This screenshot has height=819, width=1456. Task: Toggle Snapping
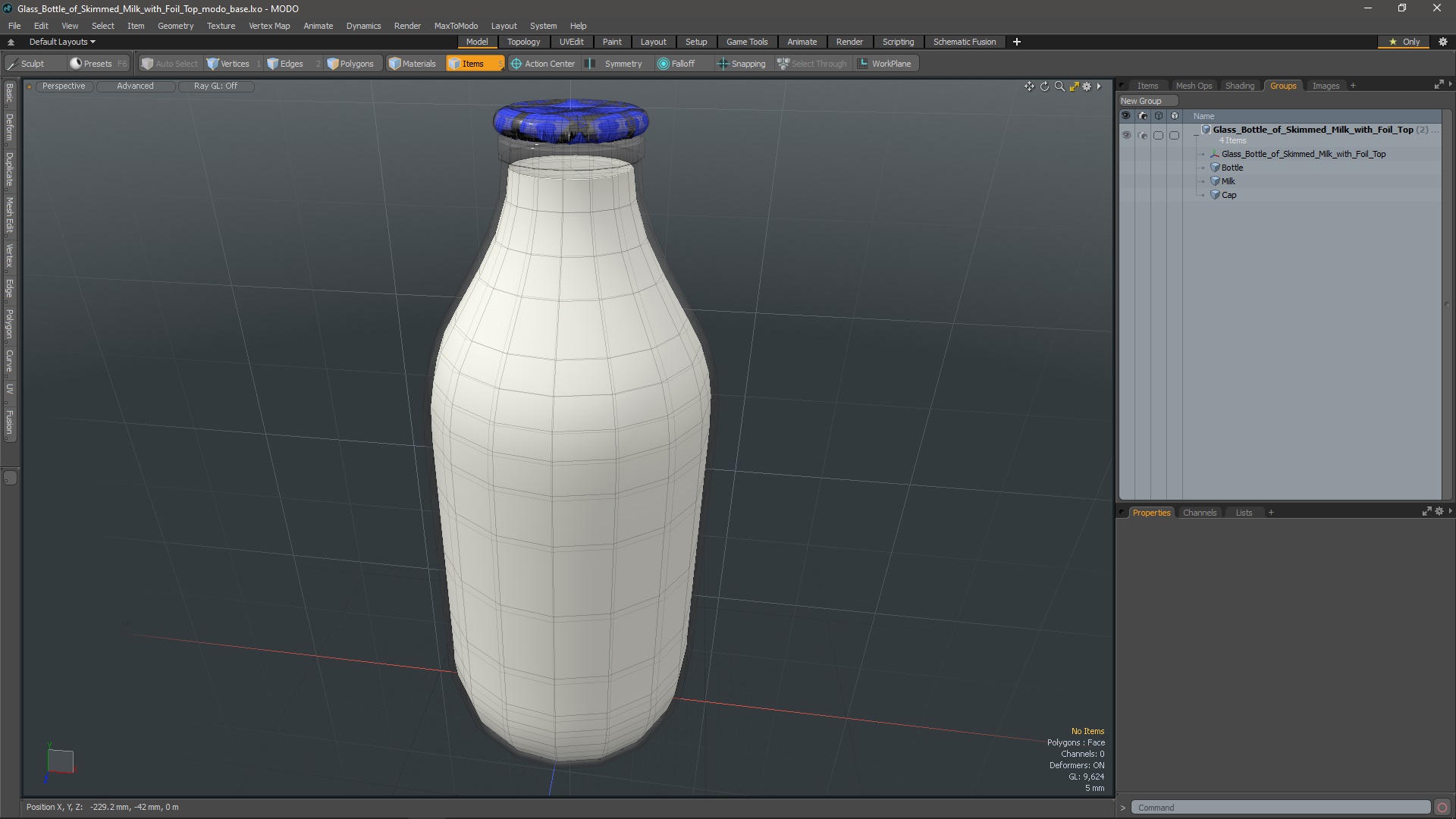point(742,64)
